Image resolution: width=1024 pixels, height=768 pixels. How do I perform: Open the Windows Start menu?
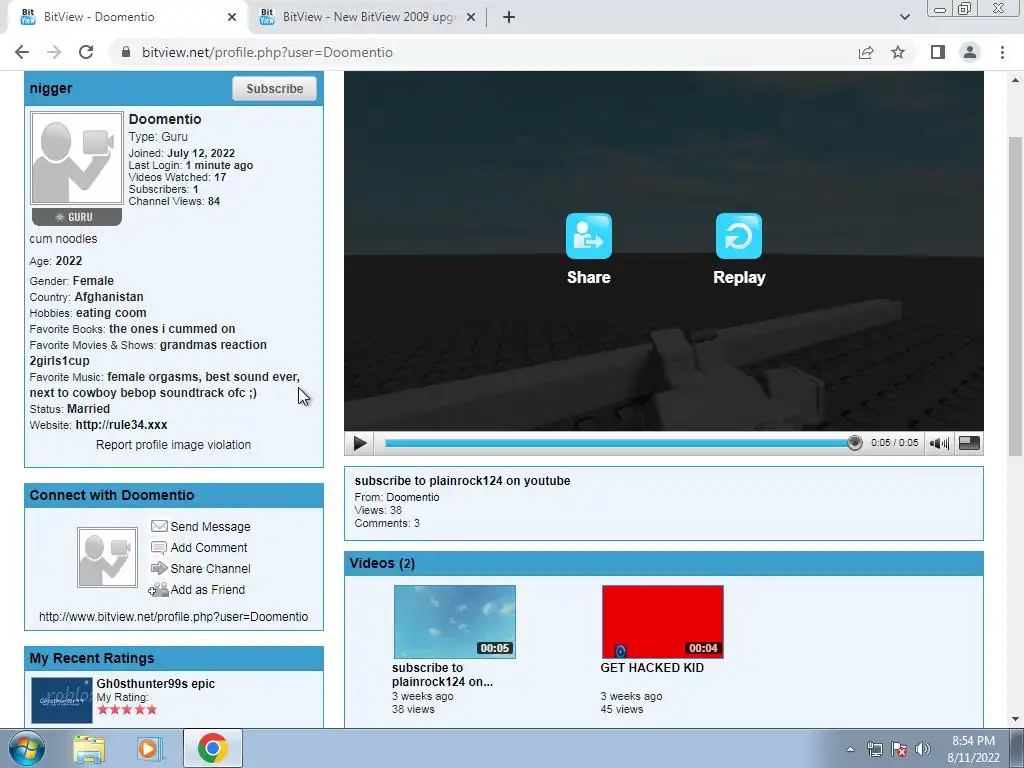point(26,748)
